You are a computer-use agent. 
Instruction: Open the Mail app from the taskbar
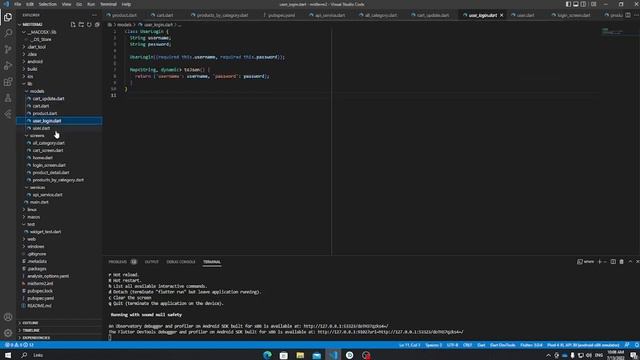click(x=317, y=355)
